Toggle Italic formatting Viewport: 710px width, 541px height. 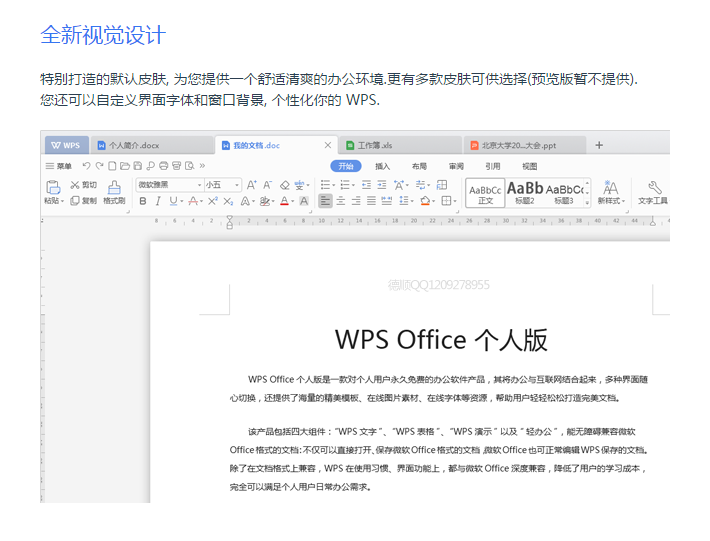tap(158, 201)
